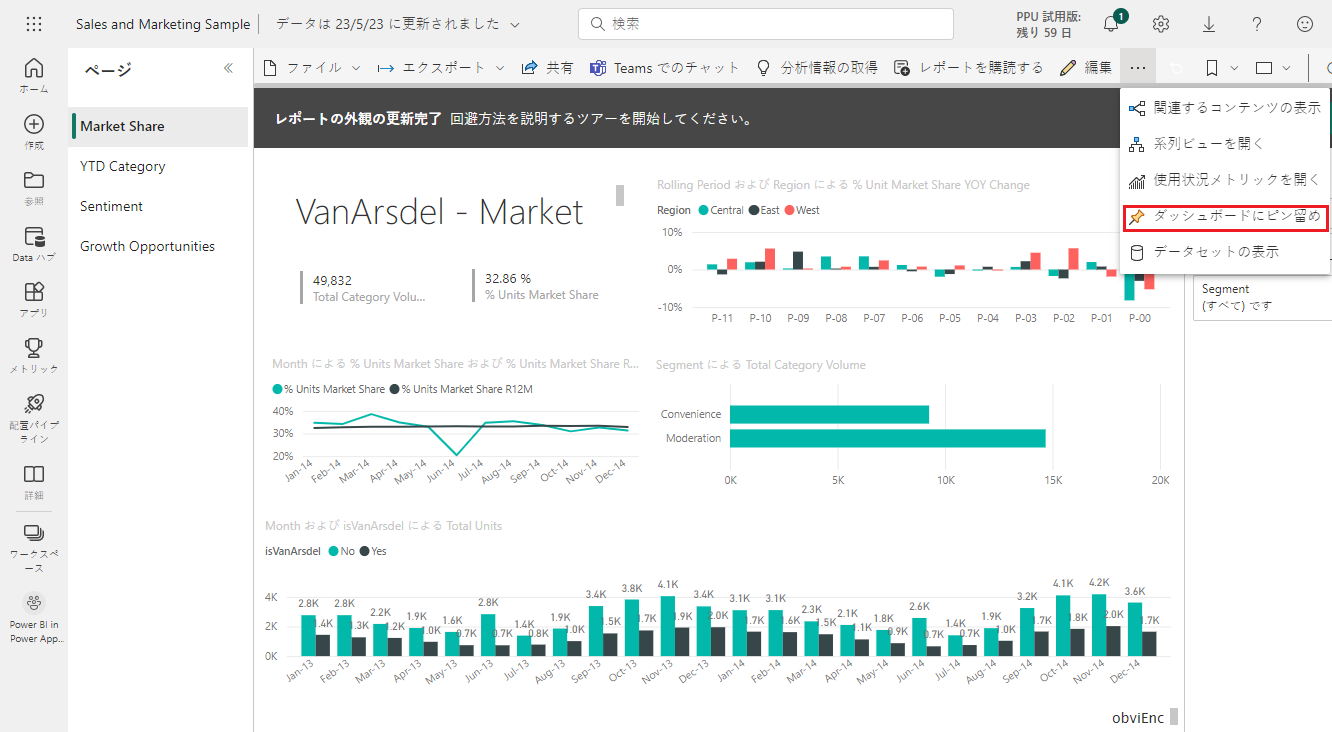Switch to Sentiment page
1332x732 pixels.
(x=160, y=206)
